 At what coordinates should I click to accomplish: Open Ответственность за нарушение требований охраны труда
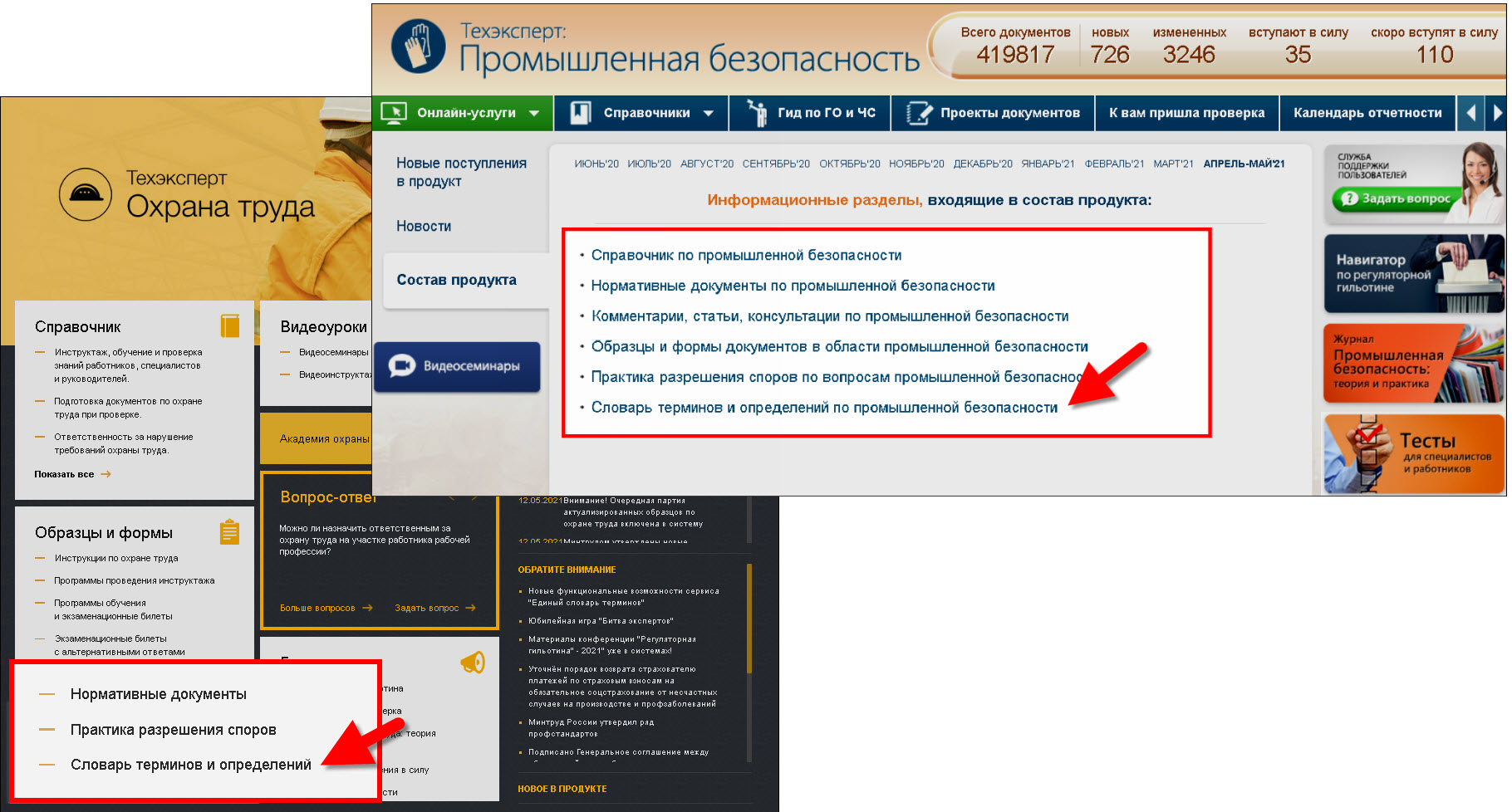coord(123,443)
